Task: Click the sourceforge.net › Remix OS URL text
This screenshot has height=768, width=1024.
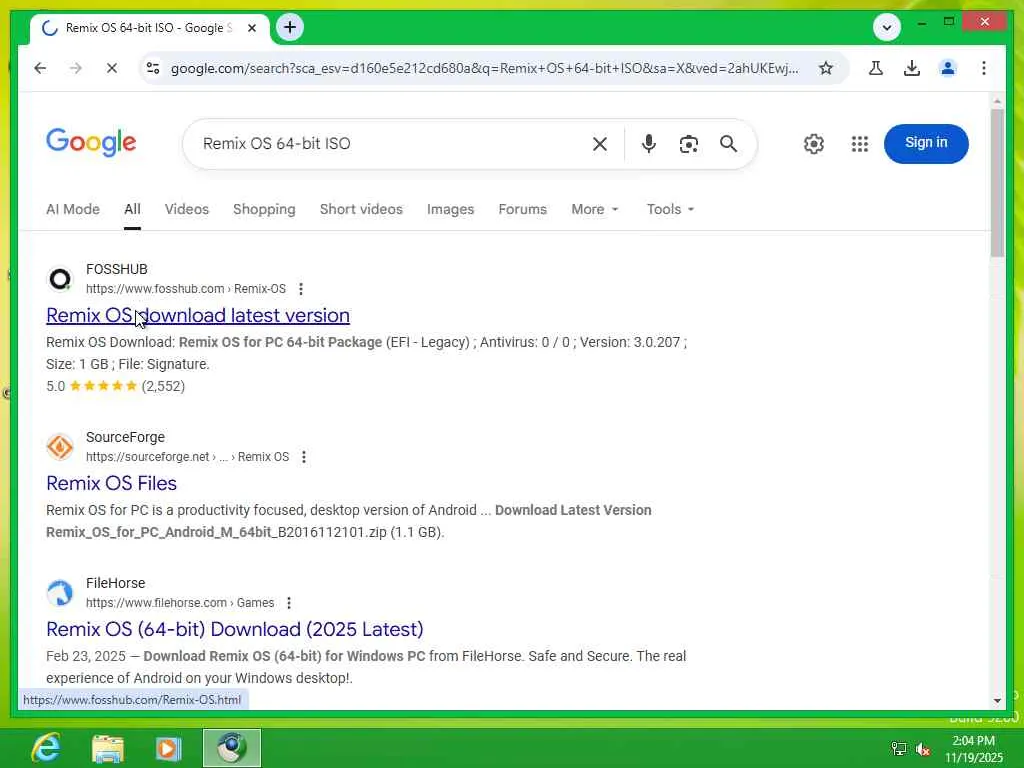Action: coord(187,456)
